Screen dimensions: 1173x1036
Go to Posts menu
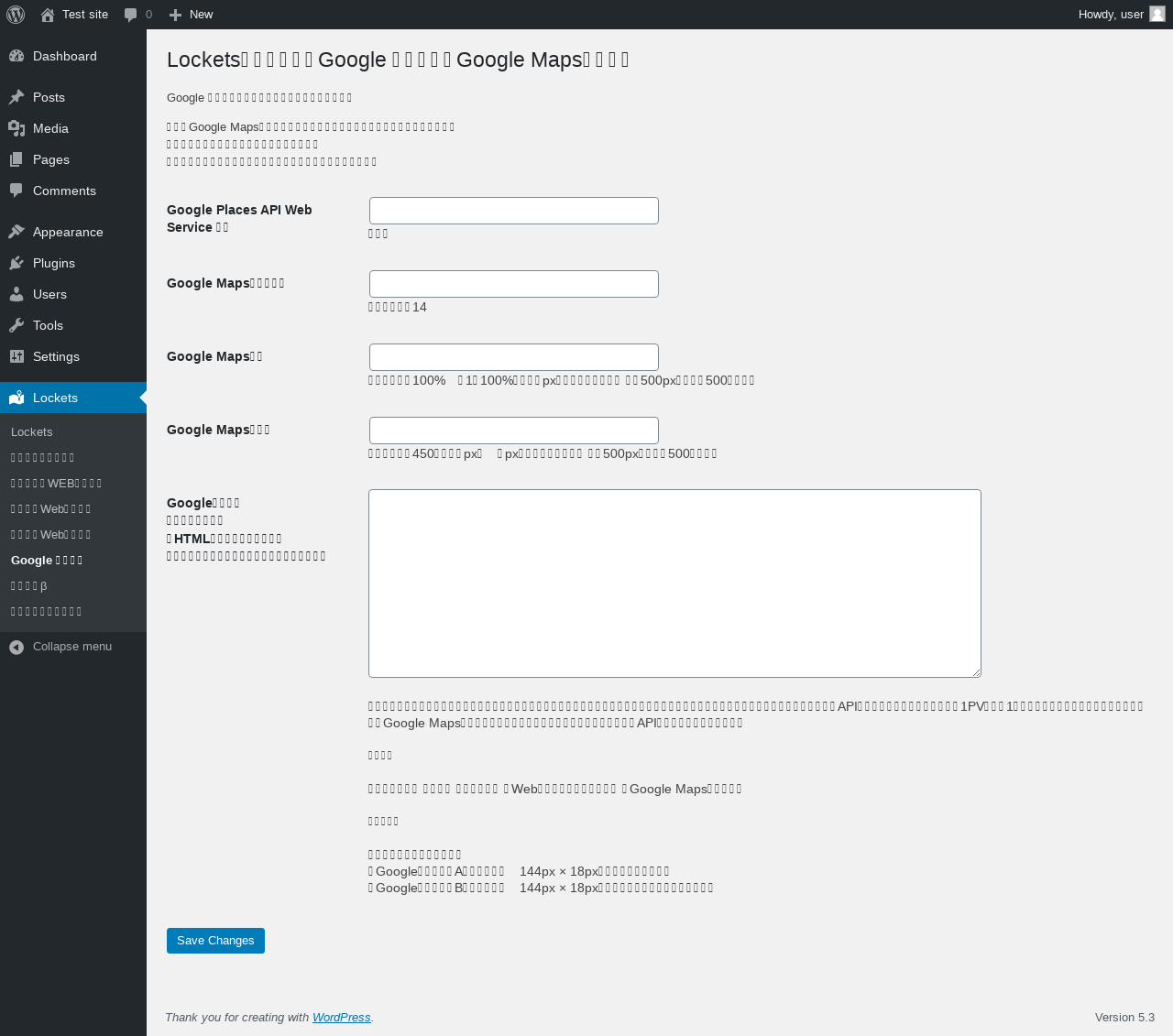click(73, 97)
